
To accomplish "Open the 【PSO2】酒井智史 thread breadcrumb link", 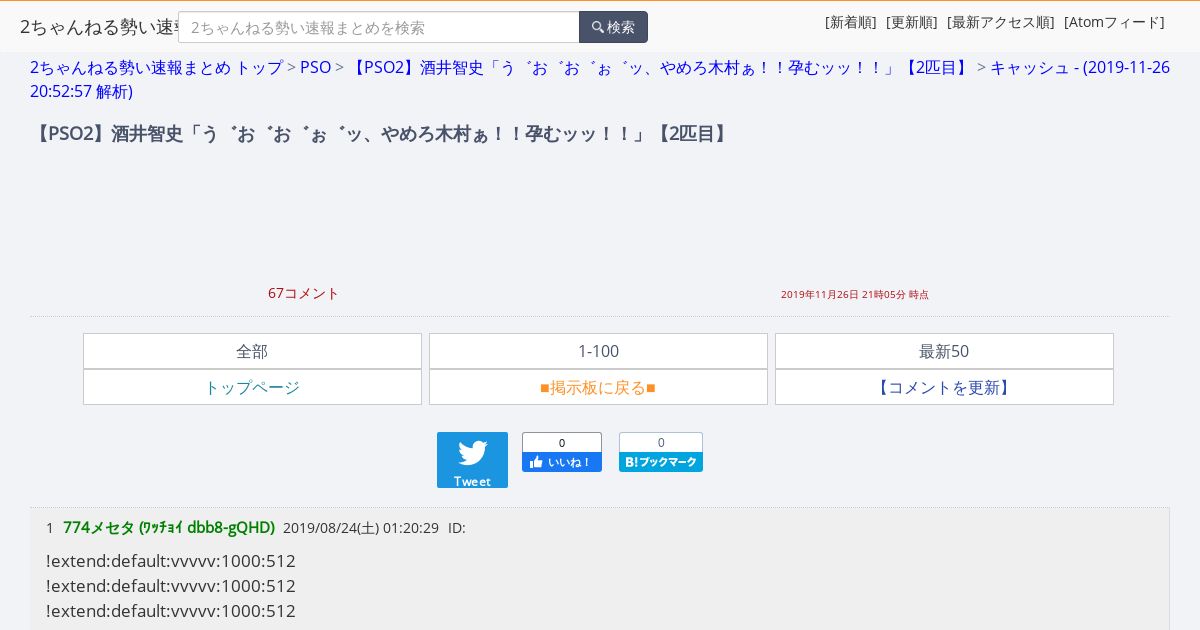I will click(660, 67).
